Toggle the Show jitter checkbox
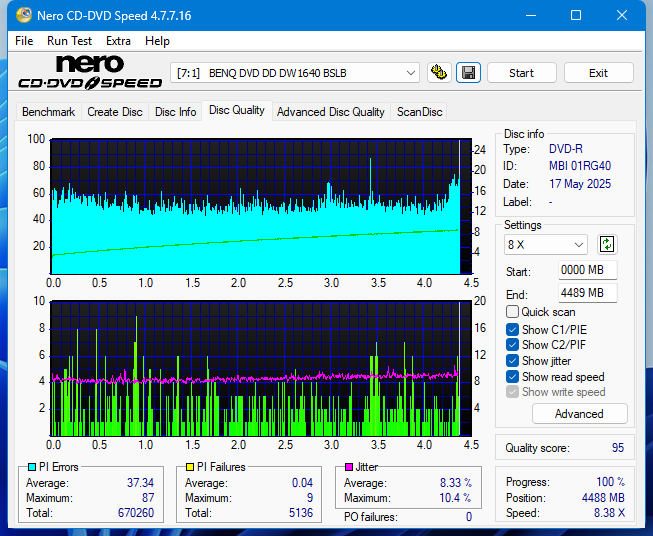Image resolution: width=653 pixels, height=536 pixels. (513, 361)
